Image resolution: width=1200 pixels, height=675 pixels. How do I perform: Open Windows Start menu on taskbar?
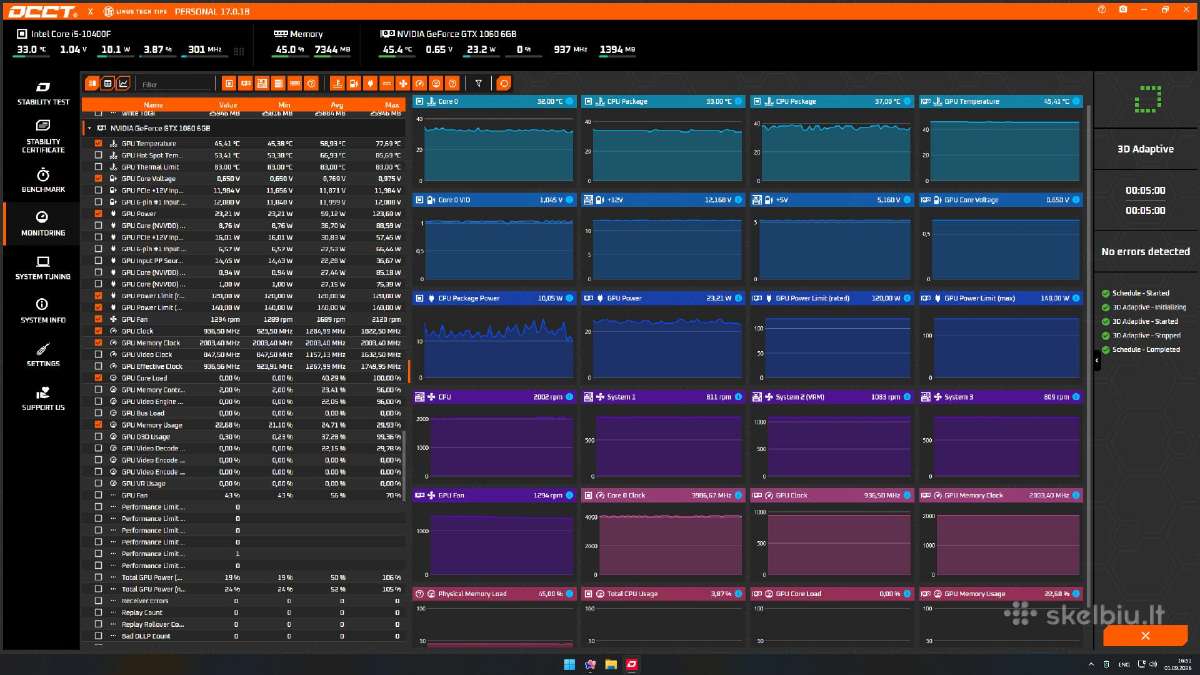point(569,664)
